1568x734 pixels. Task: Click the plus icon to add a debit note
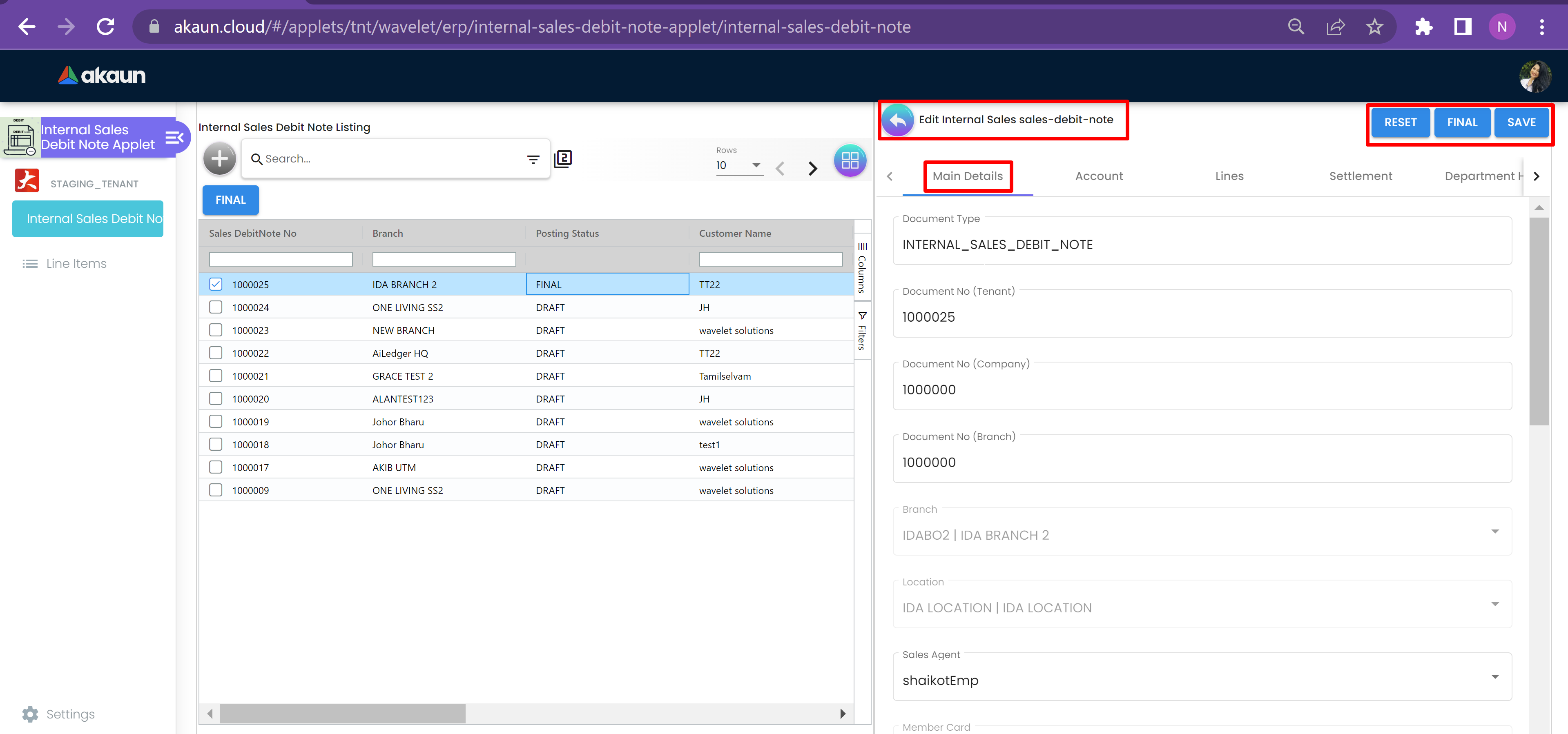point(219,159)
